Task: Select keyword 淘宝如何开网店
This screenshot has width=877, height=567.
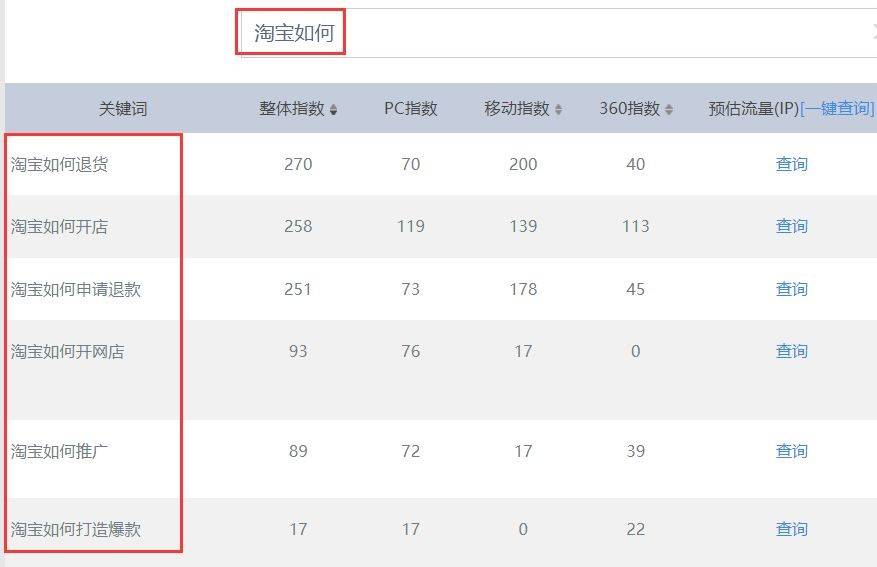Action: [67, 351]
